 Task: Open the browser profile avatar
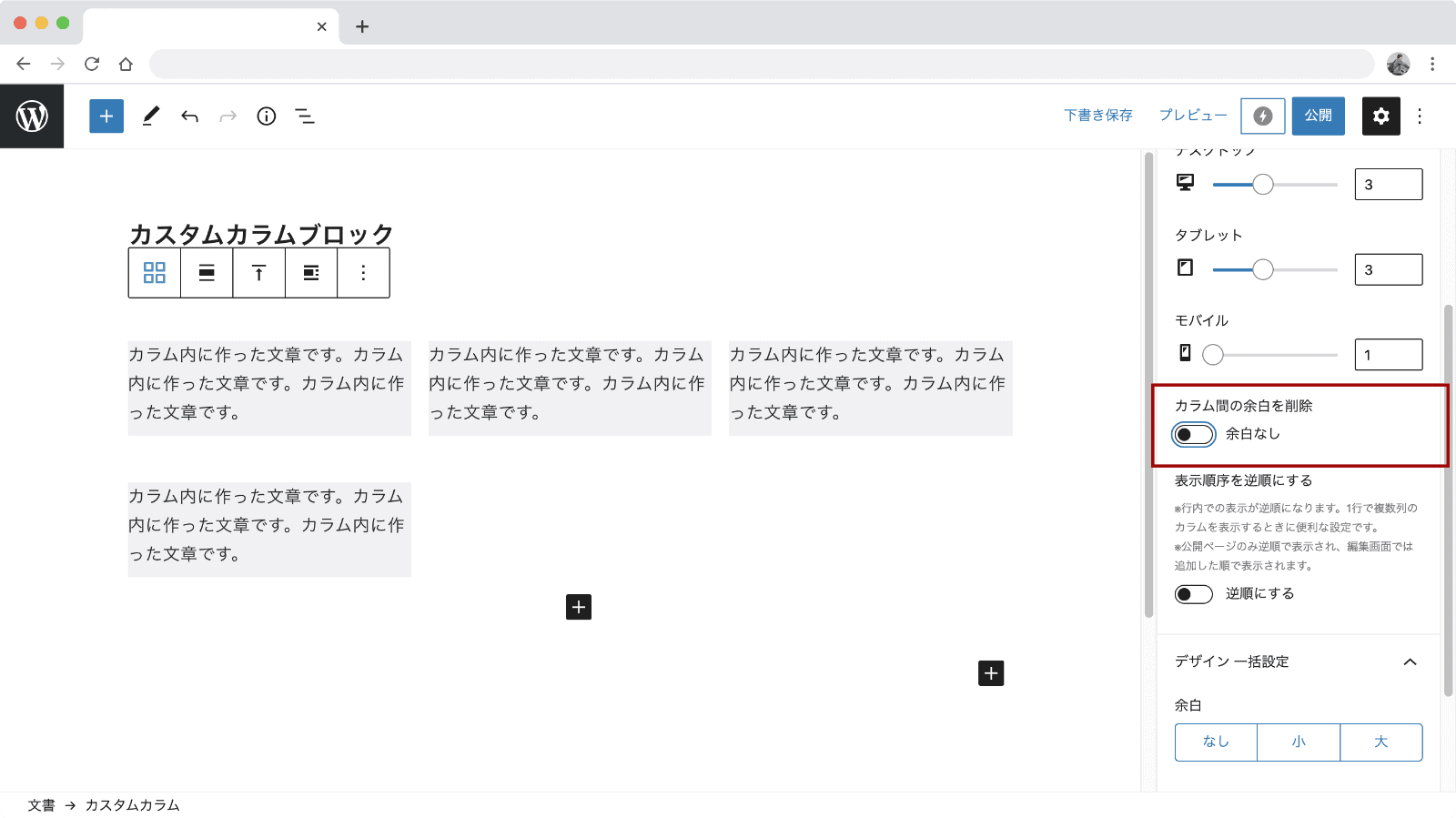(x=1399, y=64)
